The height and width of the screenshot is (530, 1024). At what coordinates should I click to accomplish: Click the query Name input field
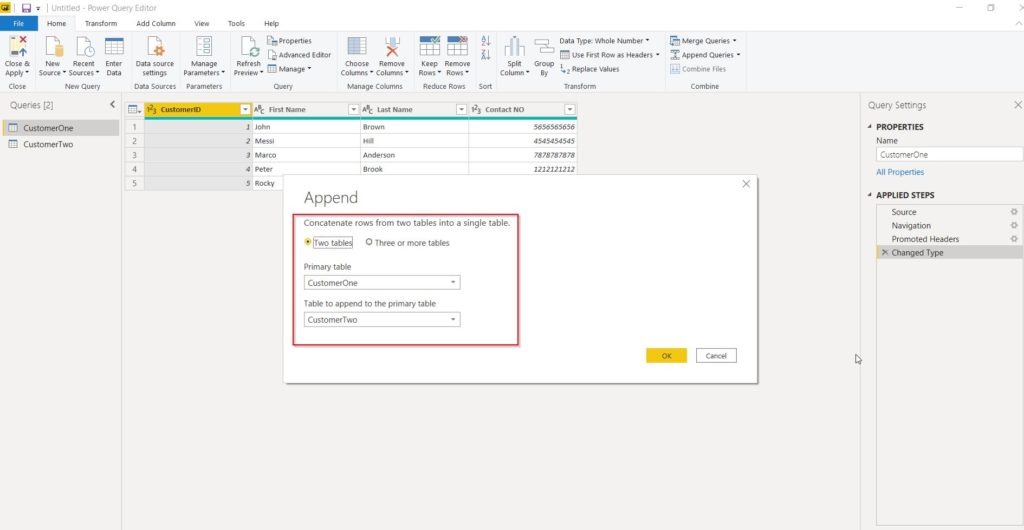(x=950, y=155)
